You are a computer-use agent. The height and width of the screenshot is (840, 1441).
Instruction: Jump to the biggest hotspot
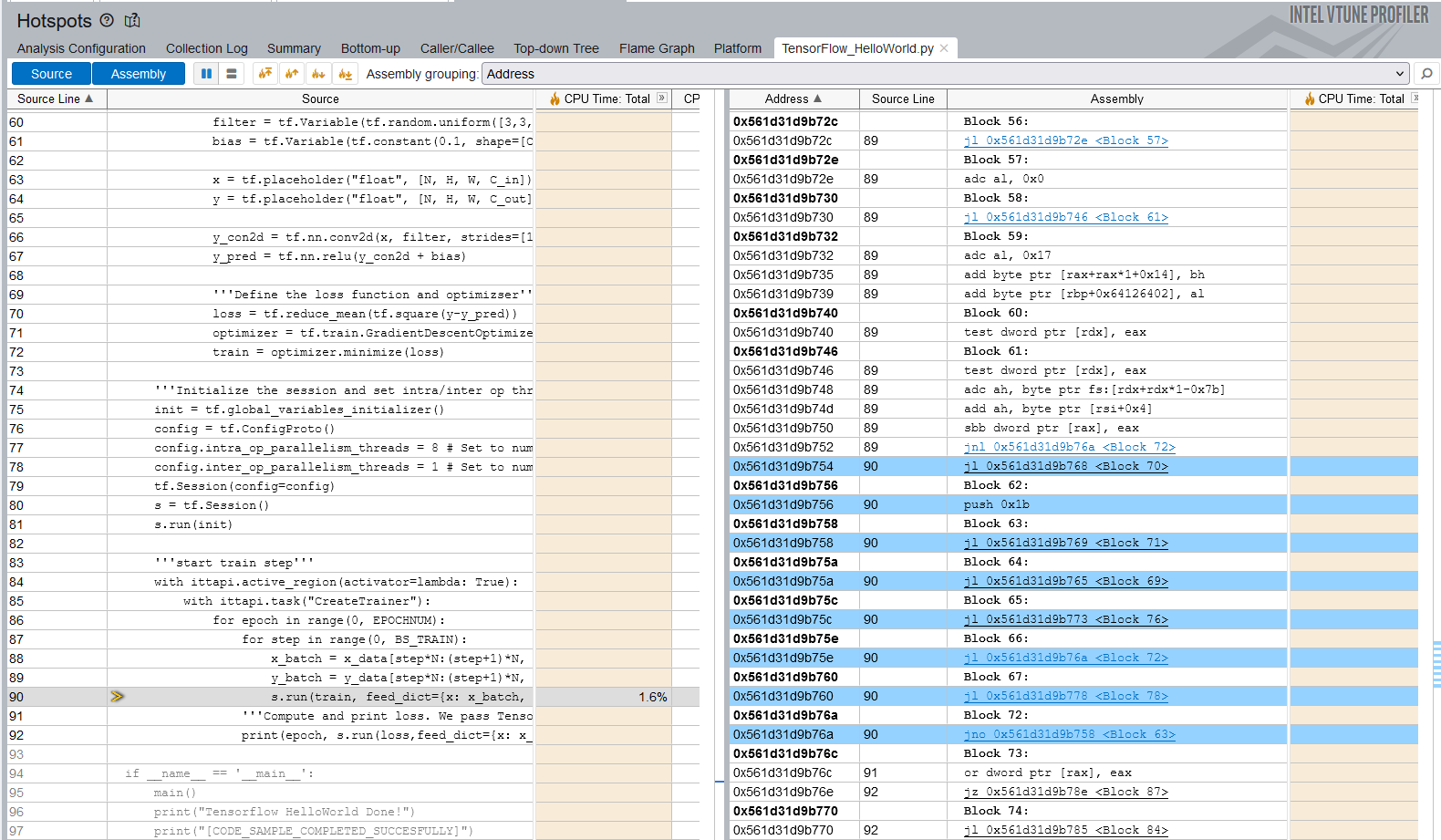tap(265, 74)
